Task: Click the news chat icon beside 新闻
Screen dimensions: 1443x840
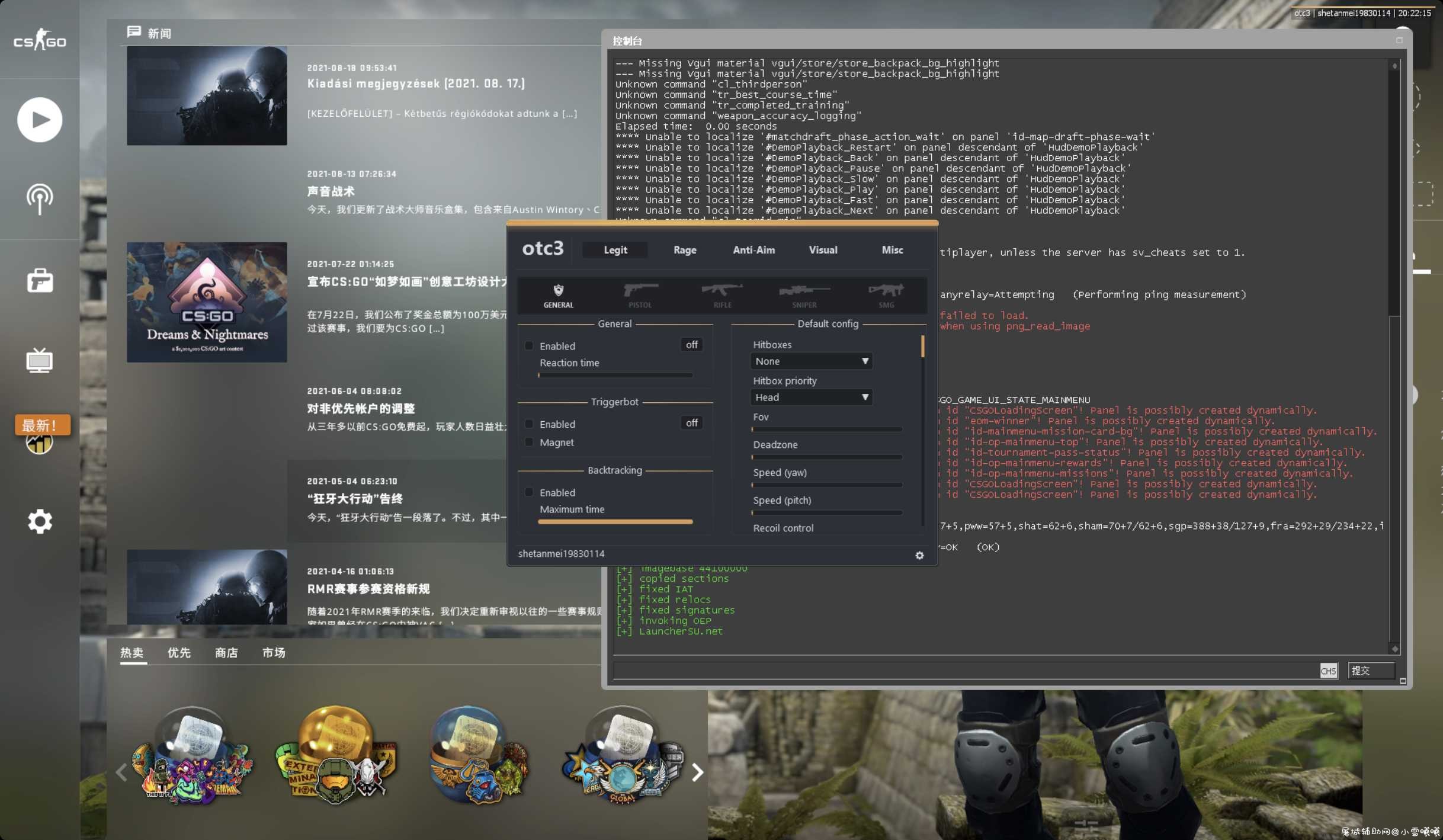Action: [134, 31]
